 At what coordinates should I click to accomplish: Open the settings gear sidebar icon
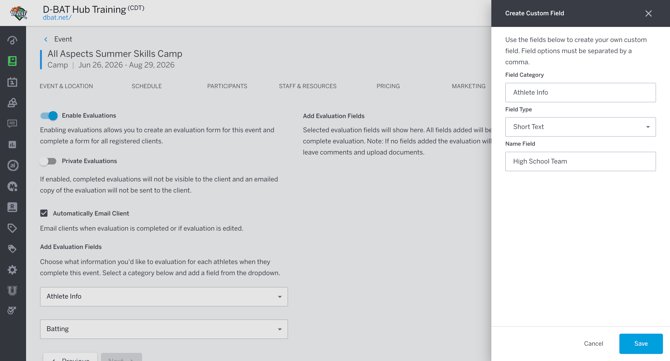pyautogui.click(x=12, y=270)
